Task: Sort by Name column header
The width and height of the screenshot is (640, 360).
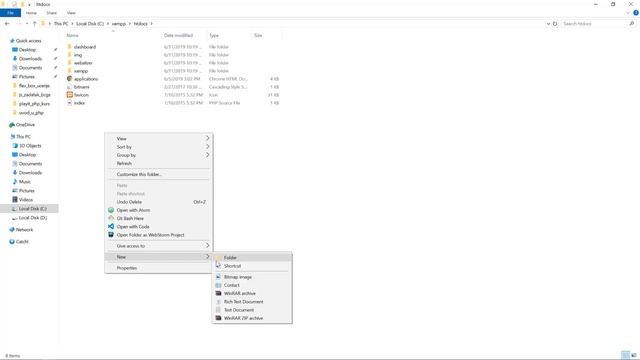Action: [x=72, y=36]
